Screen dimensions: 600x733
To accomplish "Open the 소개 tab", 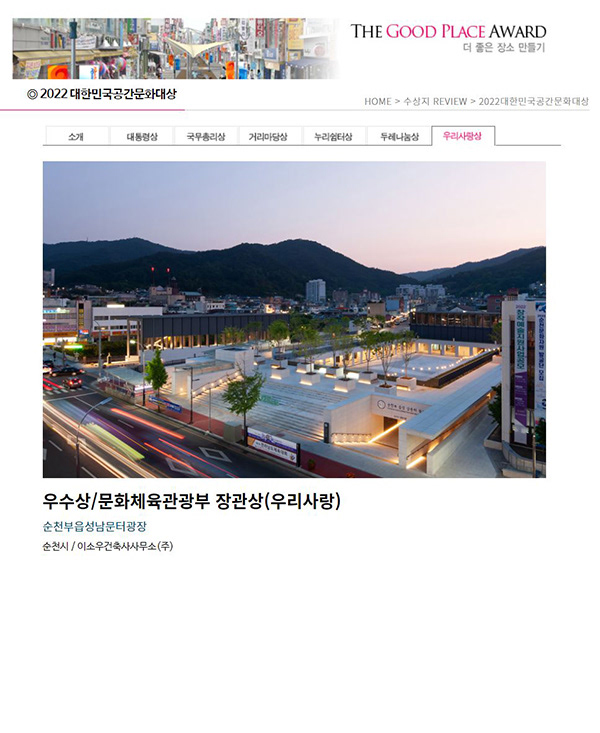I will point(76,136).
